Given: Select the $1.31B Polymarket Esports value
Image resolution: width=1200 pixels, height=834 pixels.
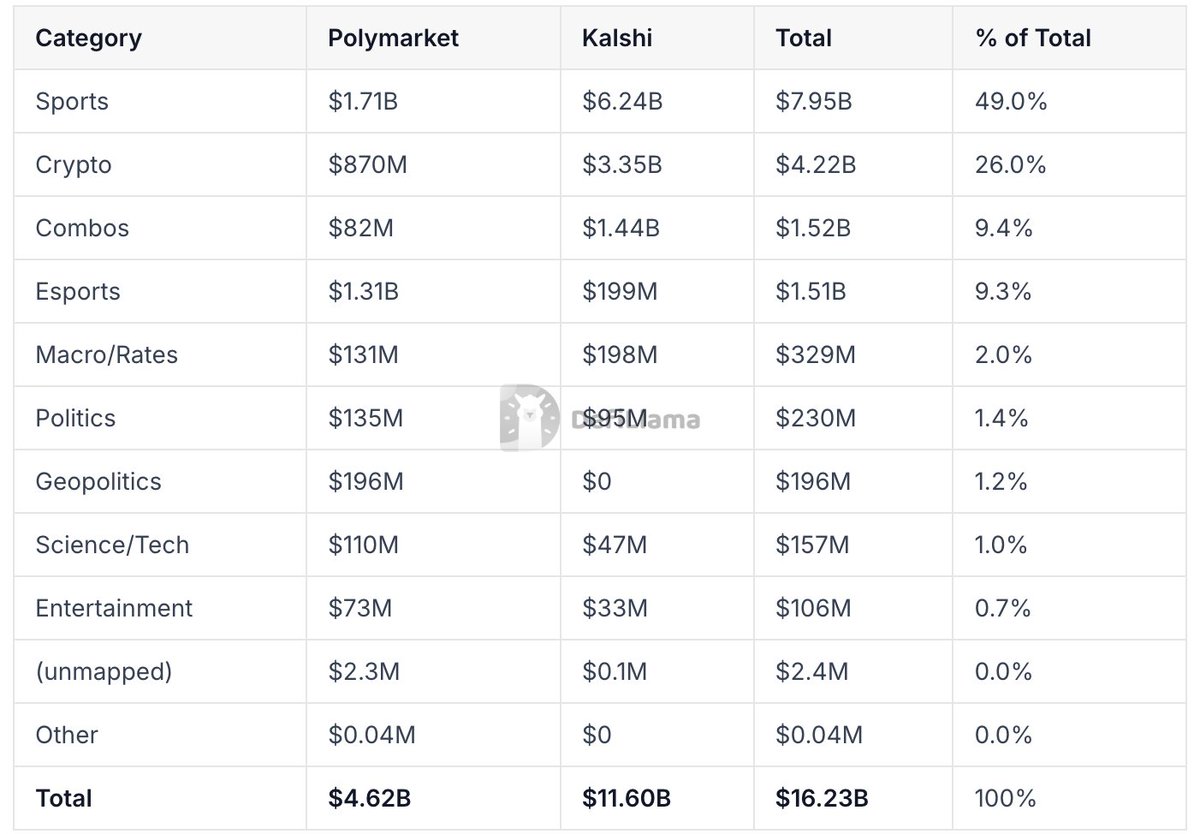Looking at the screenshot, I should [x=363, y=292].
